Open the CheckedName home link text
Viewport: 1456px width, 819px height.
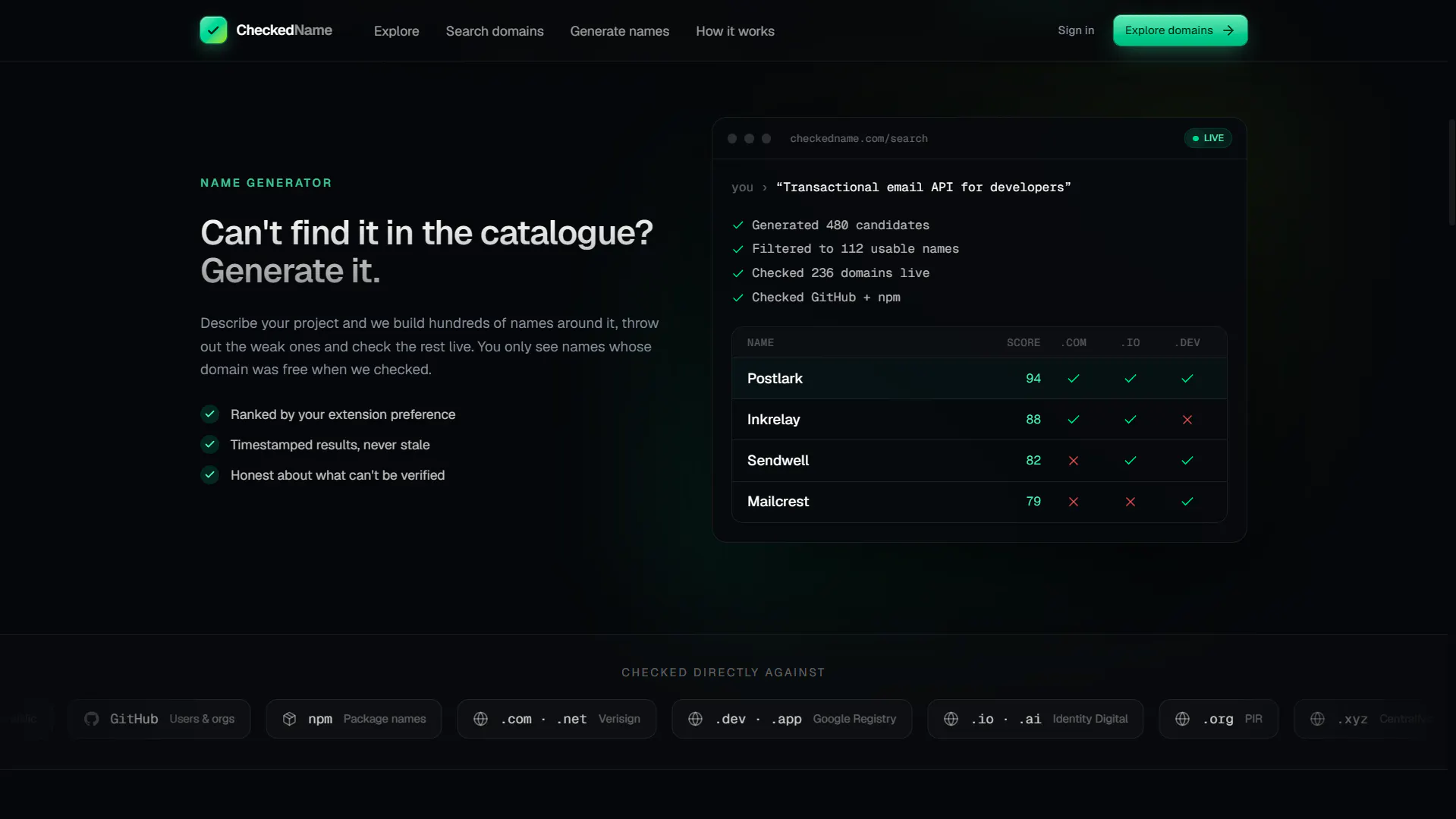[284, 30]
